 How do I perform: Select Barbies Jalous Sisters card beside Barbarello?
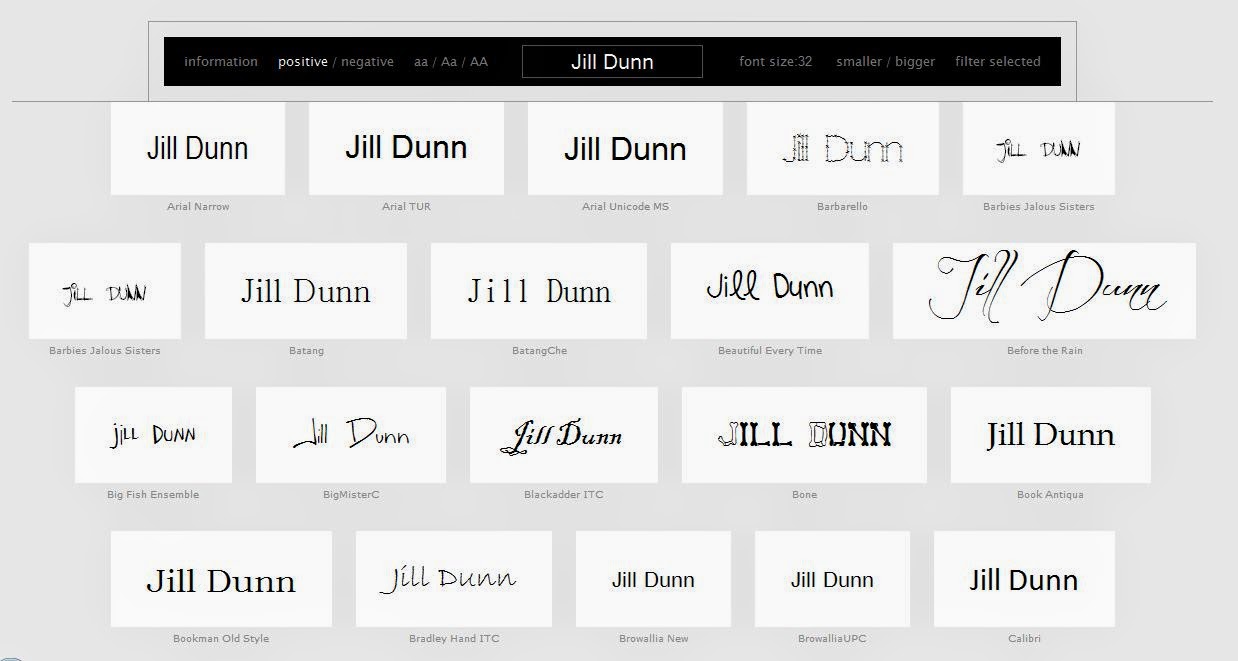1039,148
